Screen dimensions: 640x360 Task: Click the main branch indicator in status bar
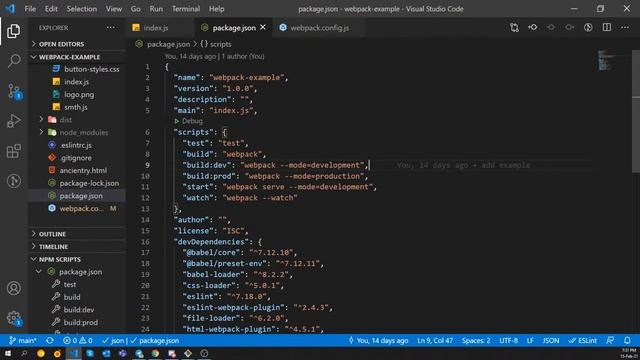point(23,340)
